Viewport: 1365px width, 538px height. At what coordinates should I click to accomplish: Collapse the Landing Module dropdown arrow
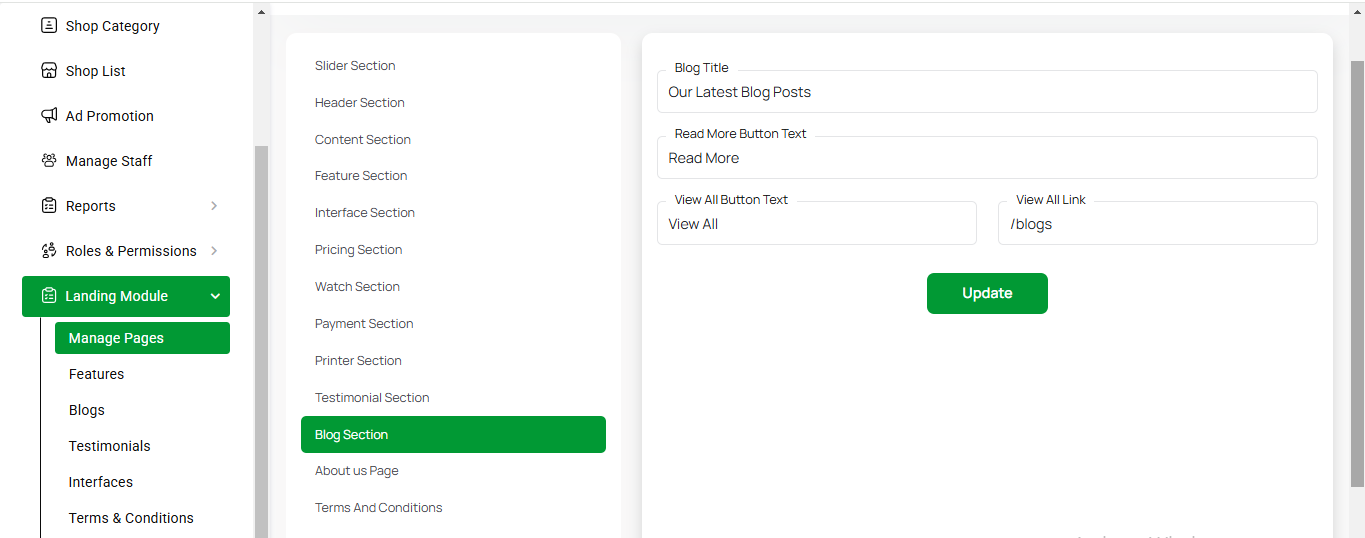(x=215, y=296)
